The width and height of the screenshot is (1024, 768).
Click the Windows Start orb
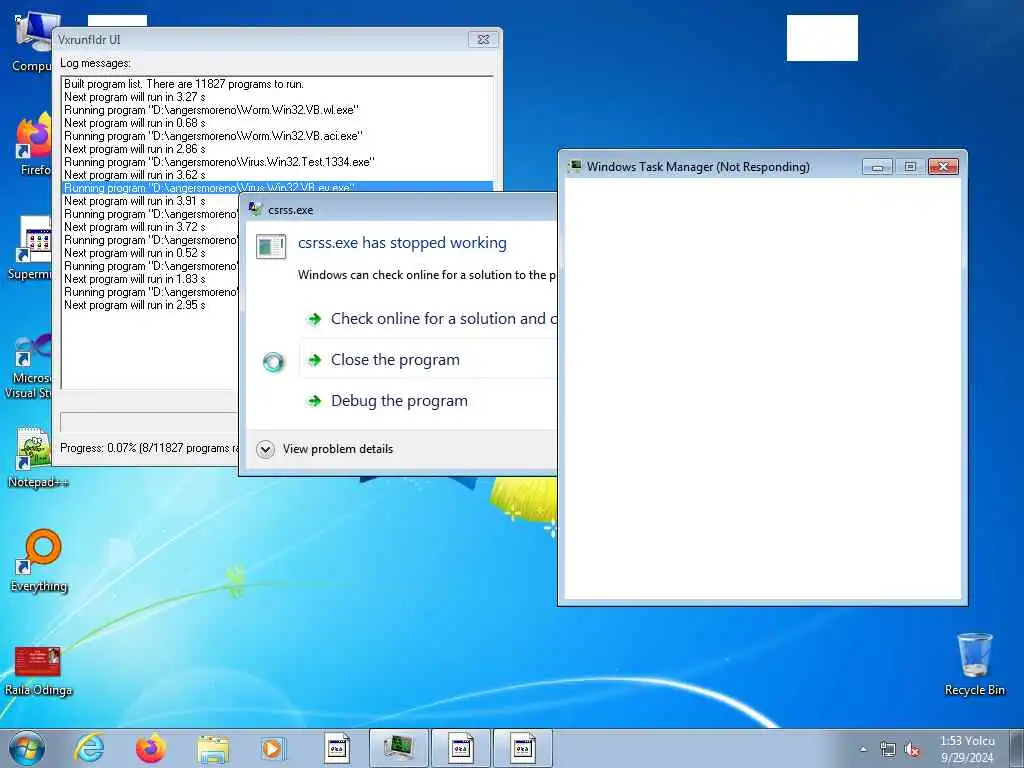coord(27,748)
